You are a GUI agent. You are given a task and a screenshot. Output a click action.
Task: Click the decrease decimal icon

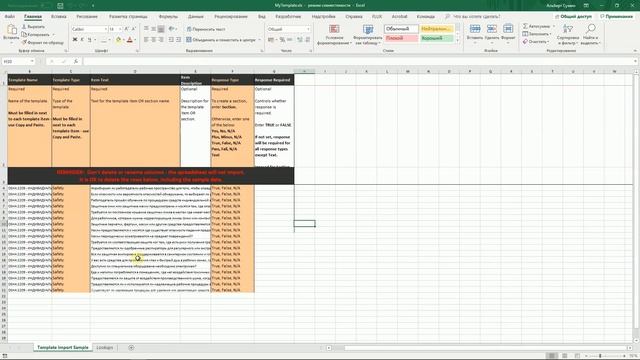tap(307, 40)
